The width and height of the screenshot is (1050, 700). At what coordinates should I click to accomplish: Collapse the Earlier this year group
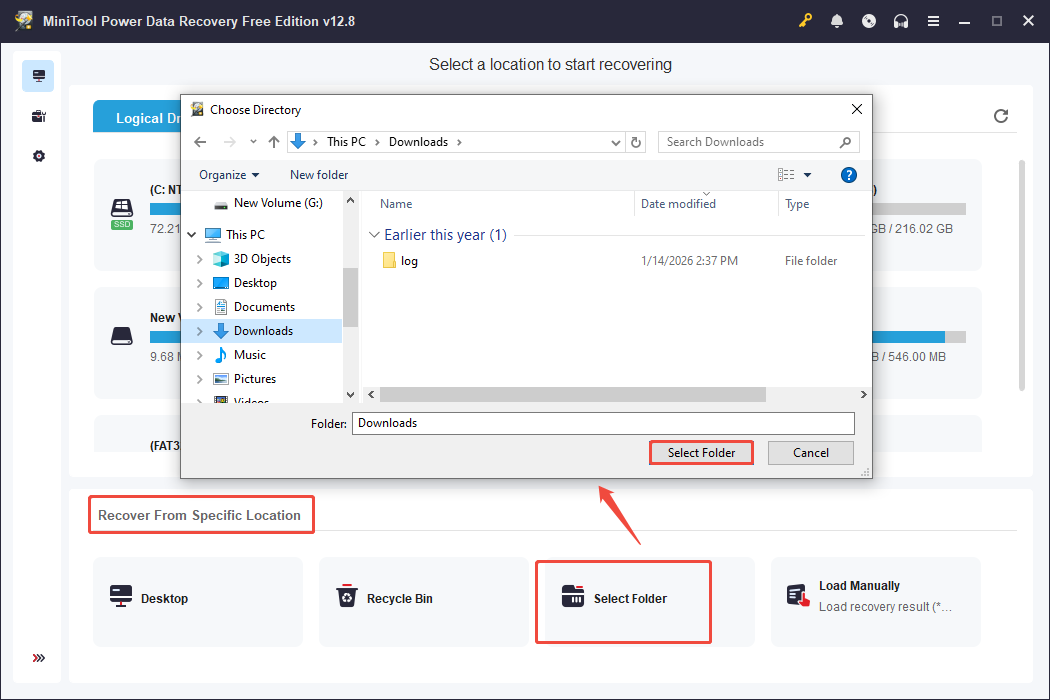point(375,234)
